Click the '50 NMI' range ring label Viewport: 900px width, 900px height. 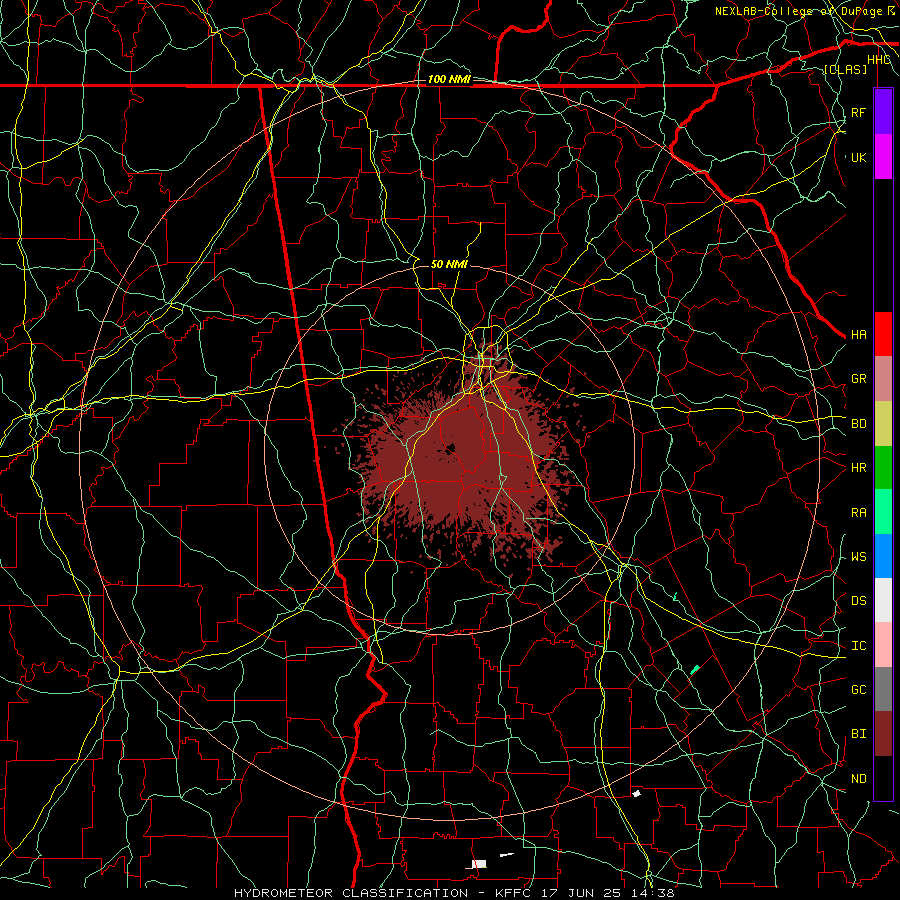pos(449,264)
